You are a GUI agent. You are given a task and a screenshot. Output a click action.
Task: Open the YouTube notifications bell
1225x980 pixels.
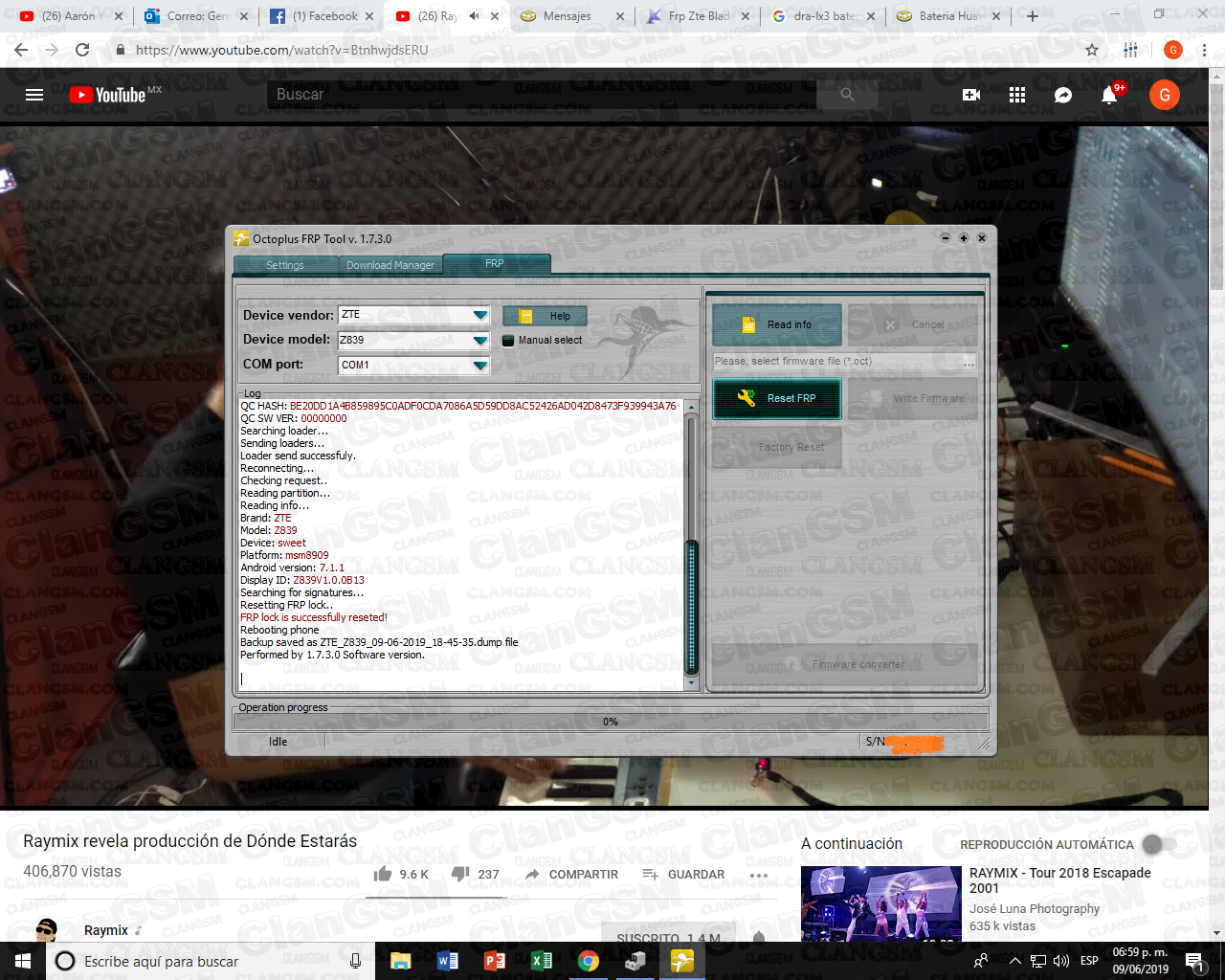pyautogui.click(x=1109, y=95)
